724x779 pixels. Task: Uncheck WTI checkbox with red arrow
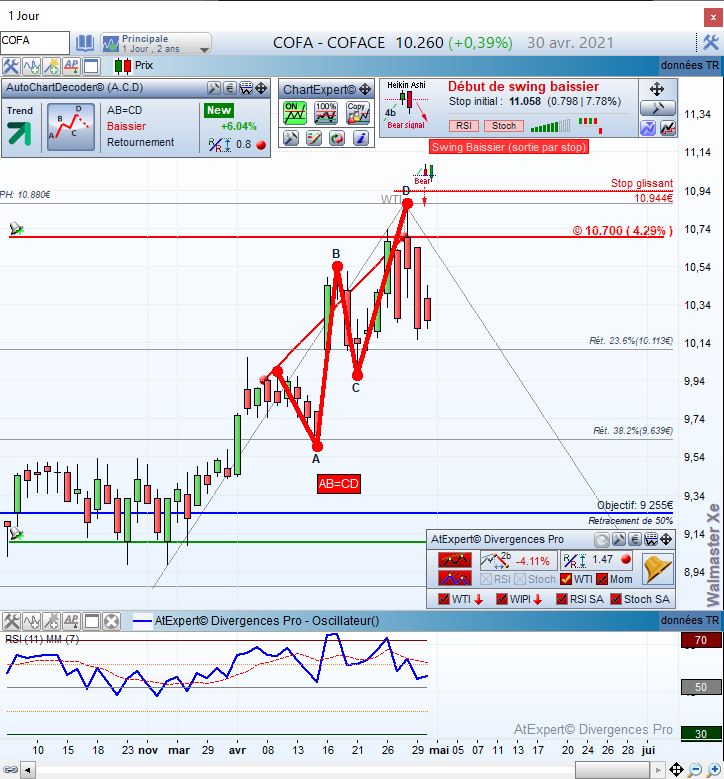444,599
